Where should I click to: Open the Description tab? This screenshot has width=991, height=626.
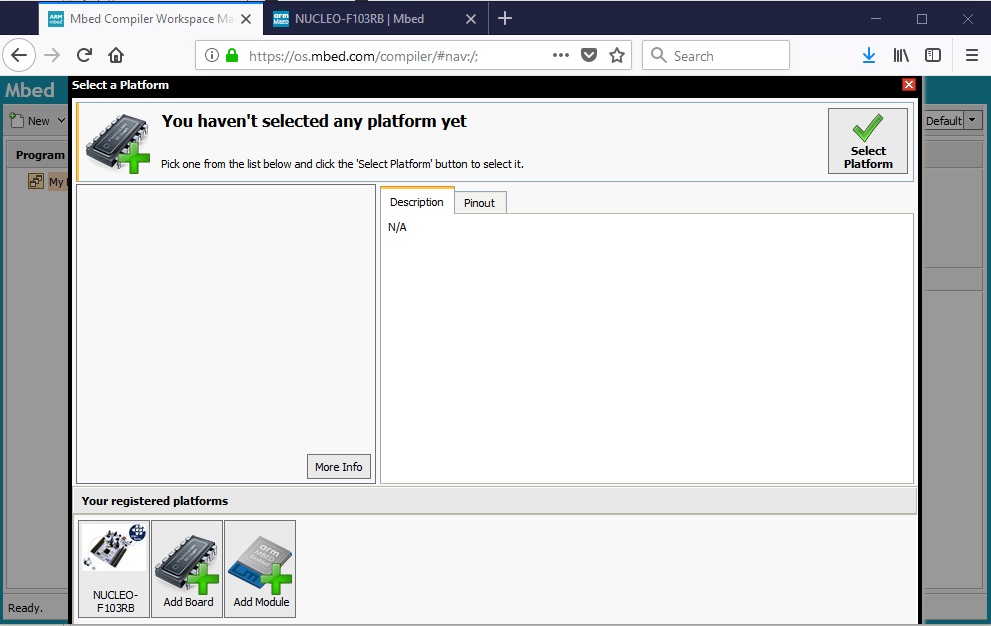[416, 202]
